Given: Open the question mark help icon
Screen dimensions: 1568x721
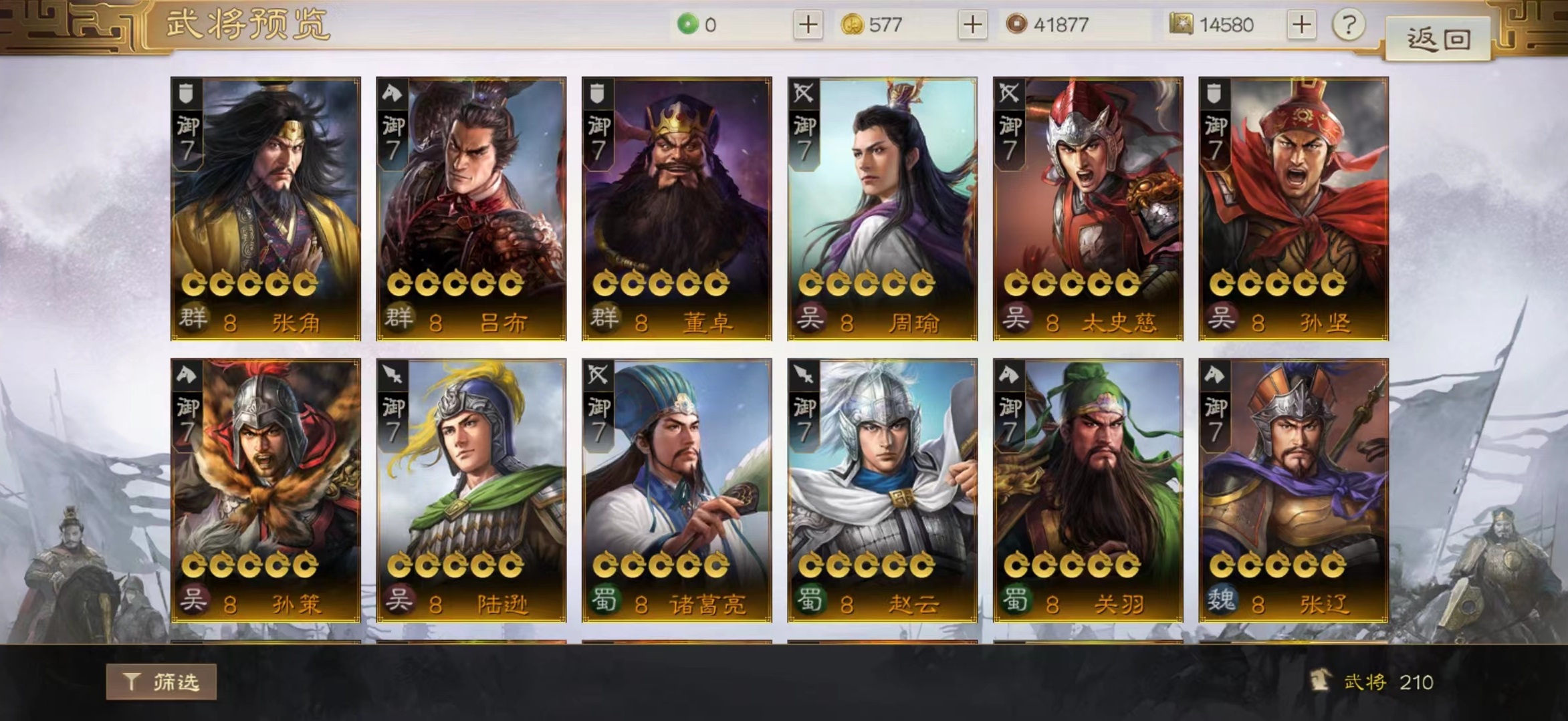Looking at the screenshot, I should [x=1348, y=25].
